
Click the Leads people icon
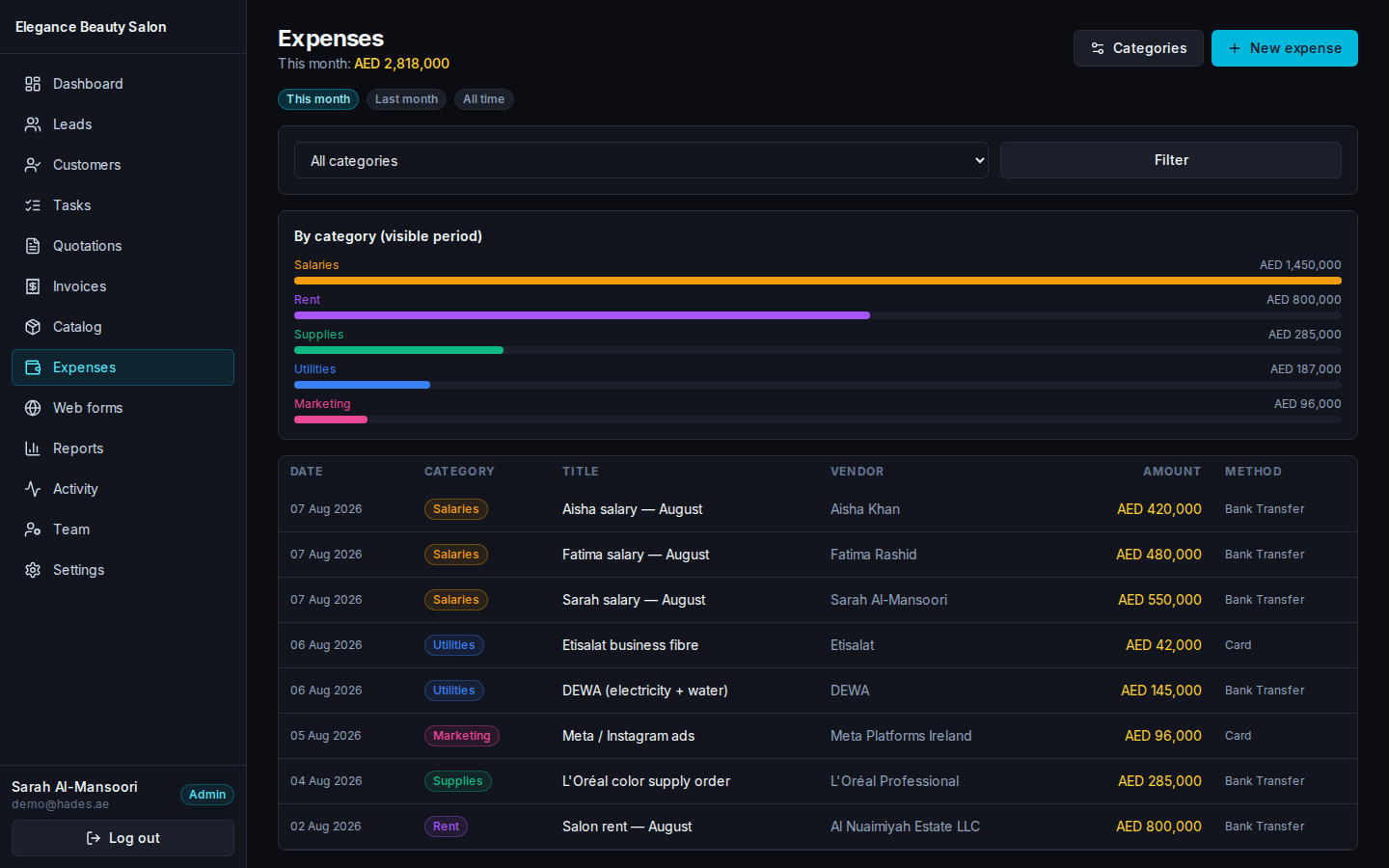tap(33, 124)
